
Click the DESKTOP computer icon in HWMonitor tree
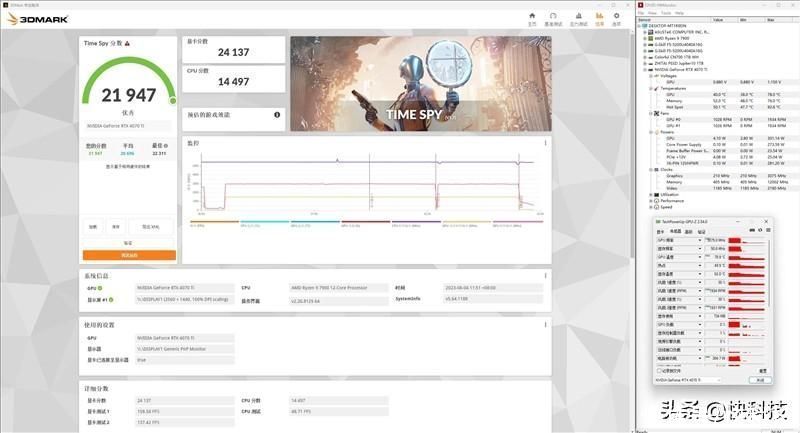pyautogui.click(x=645, y=26)
